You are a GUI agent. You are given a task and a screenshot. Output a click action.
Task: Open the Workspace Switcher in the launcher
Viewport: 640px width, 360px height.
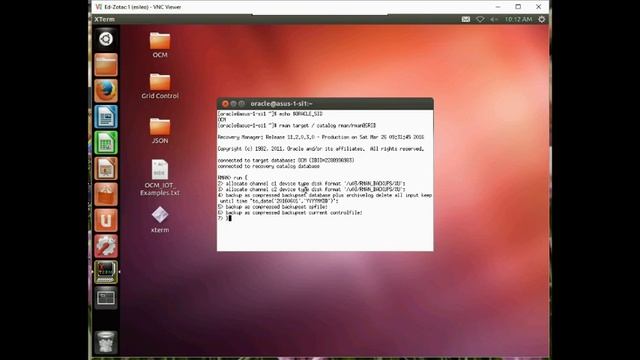point(106,298)
